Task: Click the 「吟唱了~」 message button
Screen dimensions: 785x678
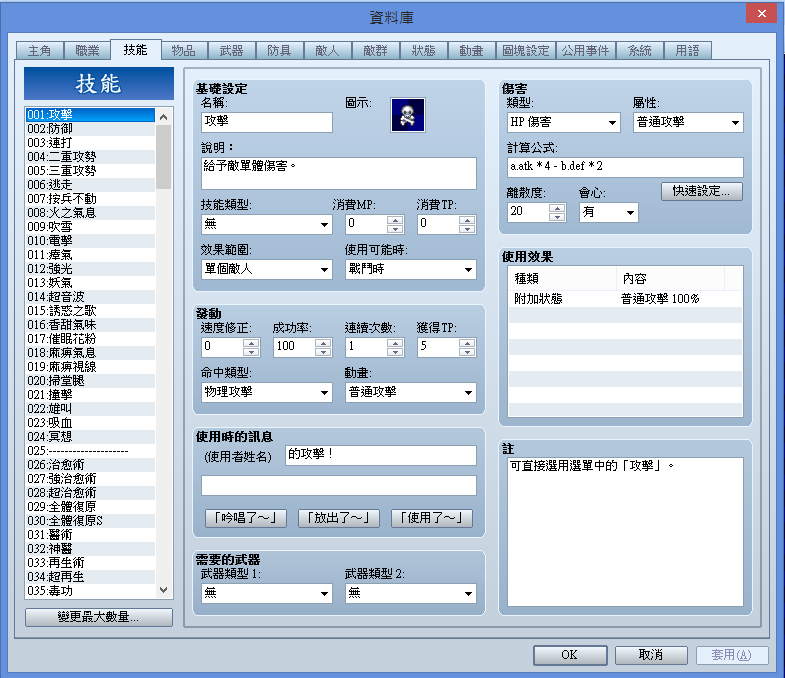Action: point(246,518)
